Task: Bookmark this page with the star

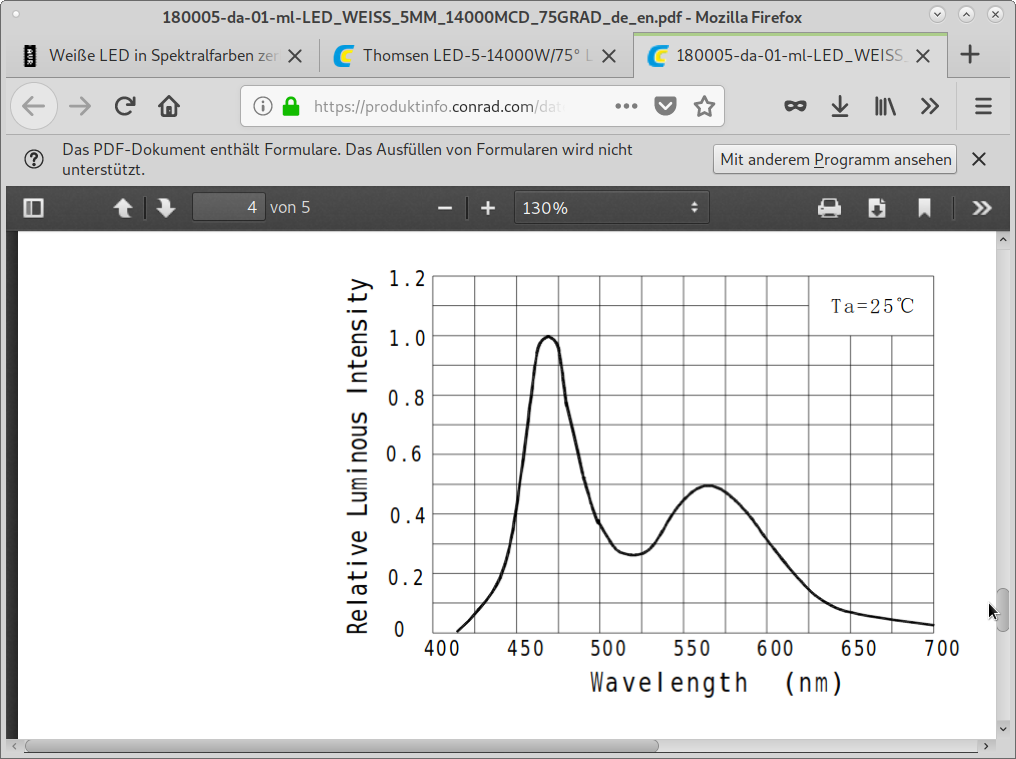Action: pyautogui.click(x=704, y=106)
